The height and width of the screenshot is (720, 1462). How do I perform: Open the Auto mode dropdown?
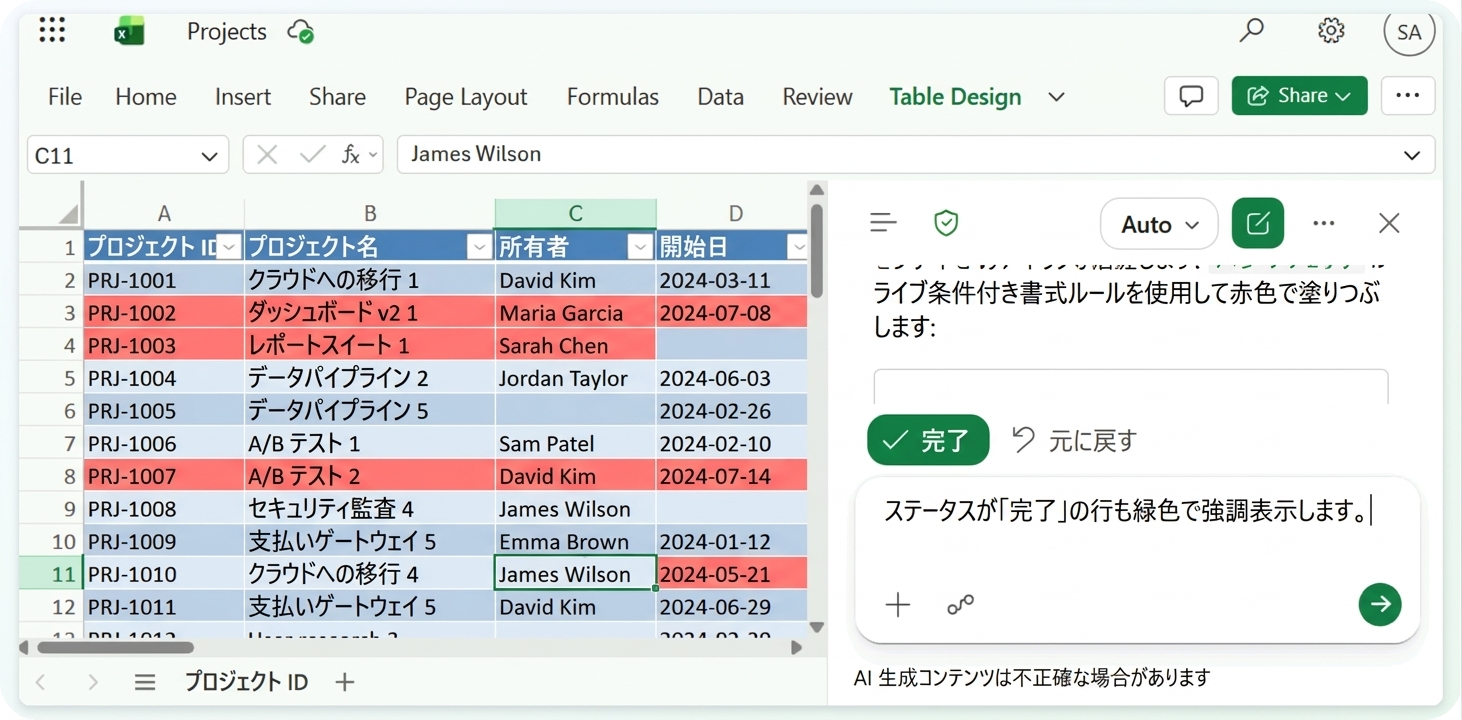click(1159, 224)
